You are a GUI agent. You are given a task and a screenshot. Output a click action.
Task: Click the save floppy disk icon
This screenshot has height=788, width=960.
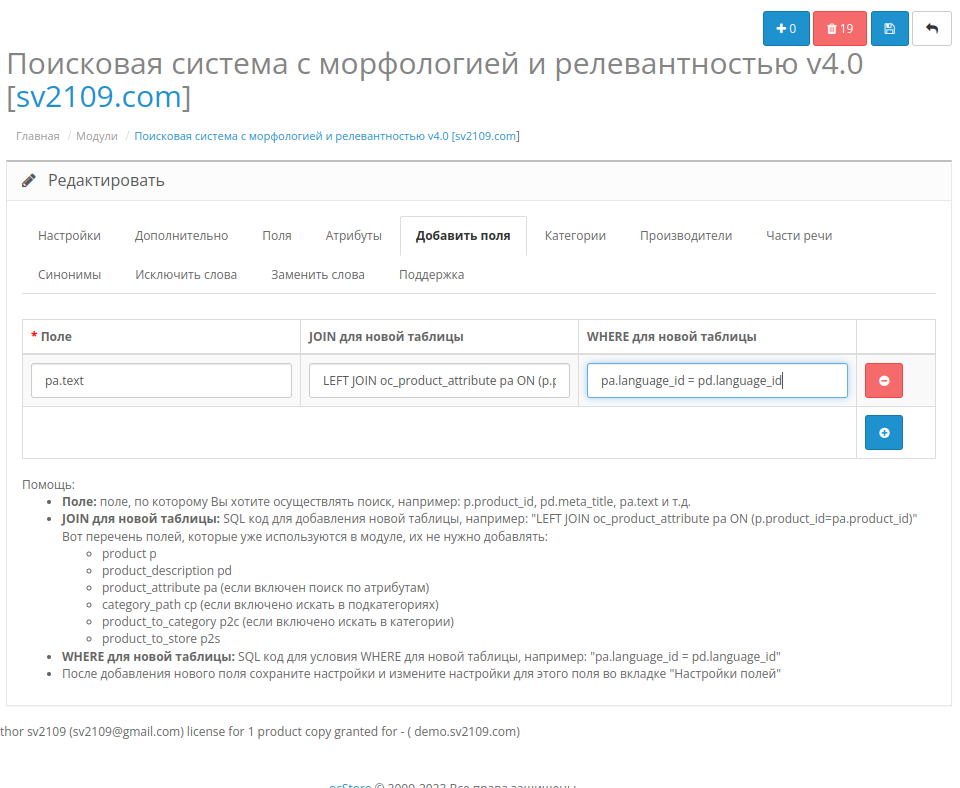(889, 29)
